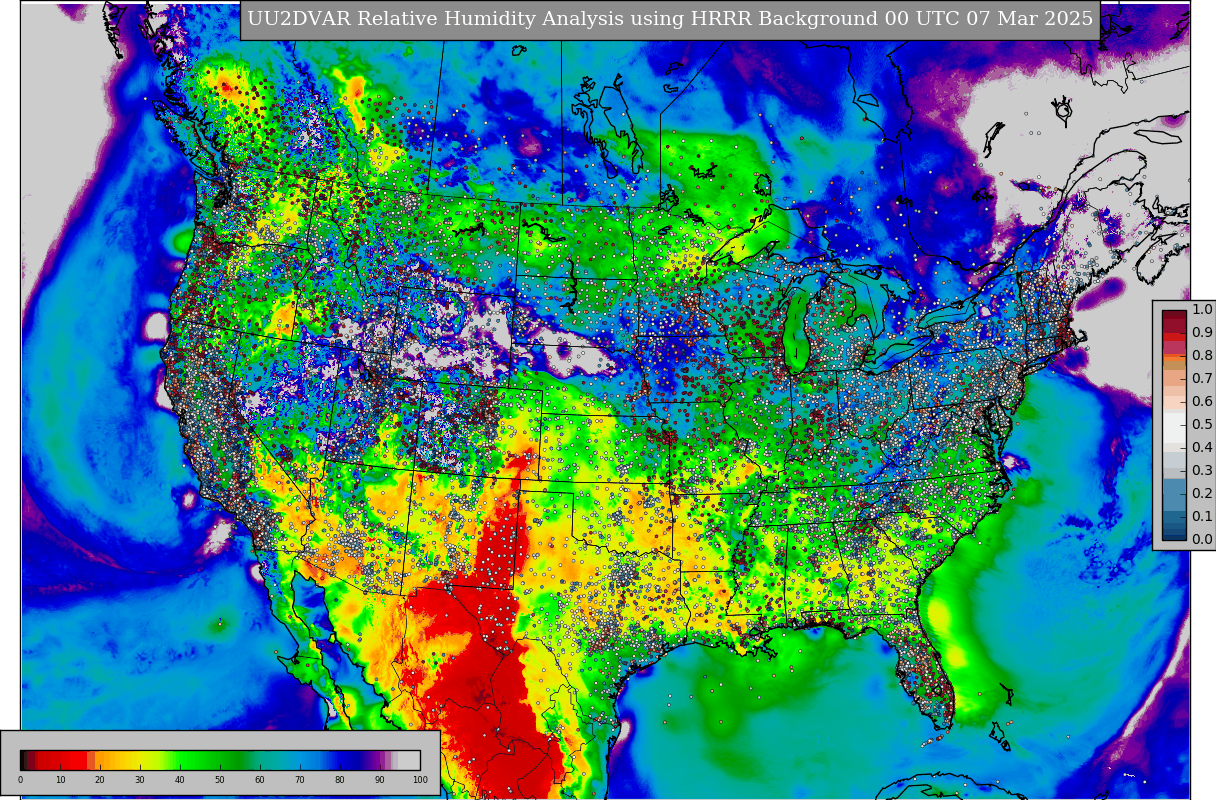Click the 0.7 label on right colorbar
The height and width of the screenshot is (800, 1216).
click(x=1202, y=379)
